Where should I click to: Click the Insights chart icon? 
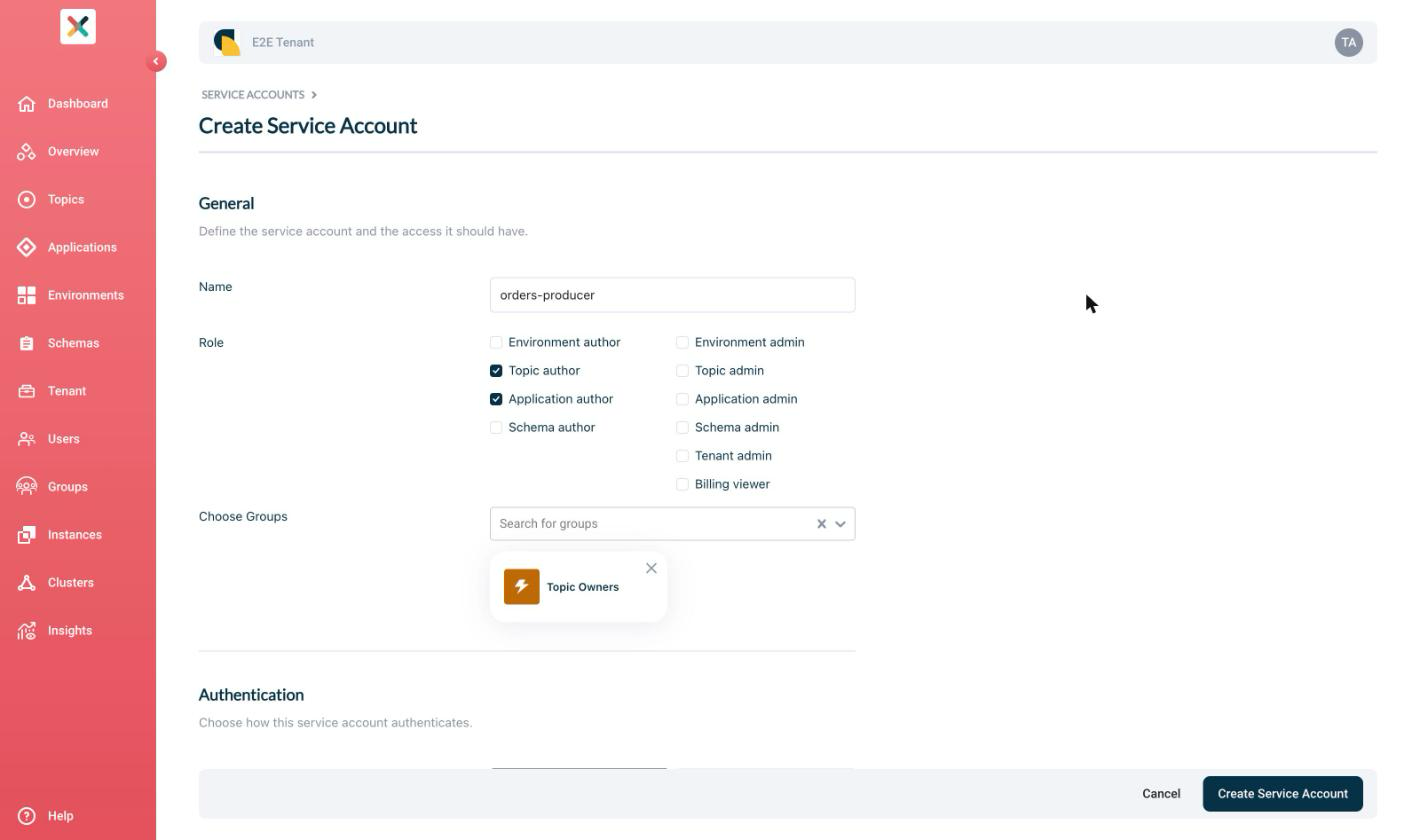click(27, 631)
